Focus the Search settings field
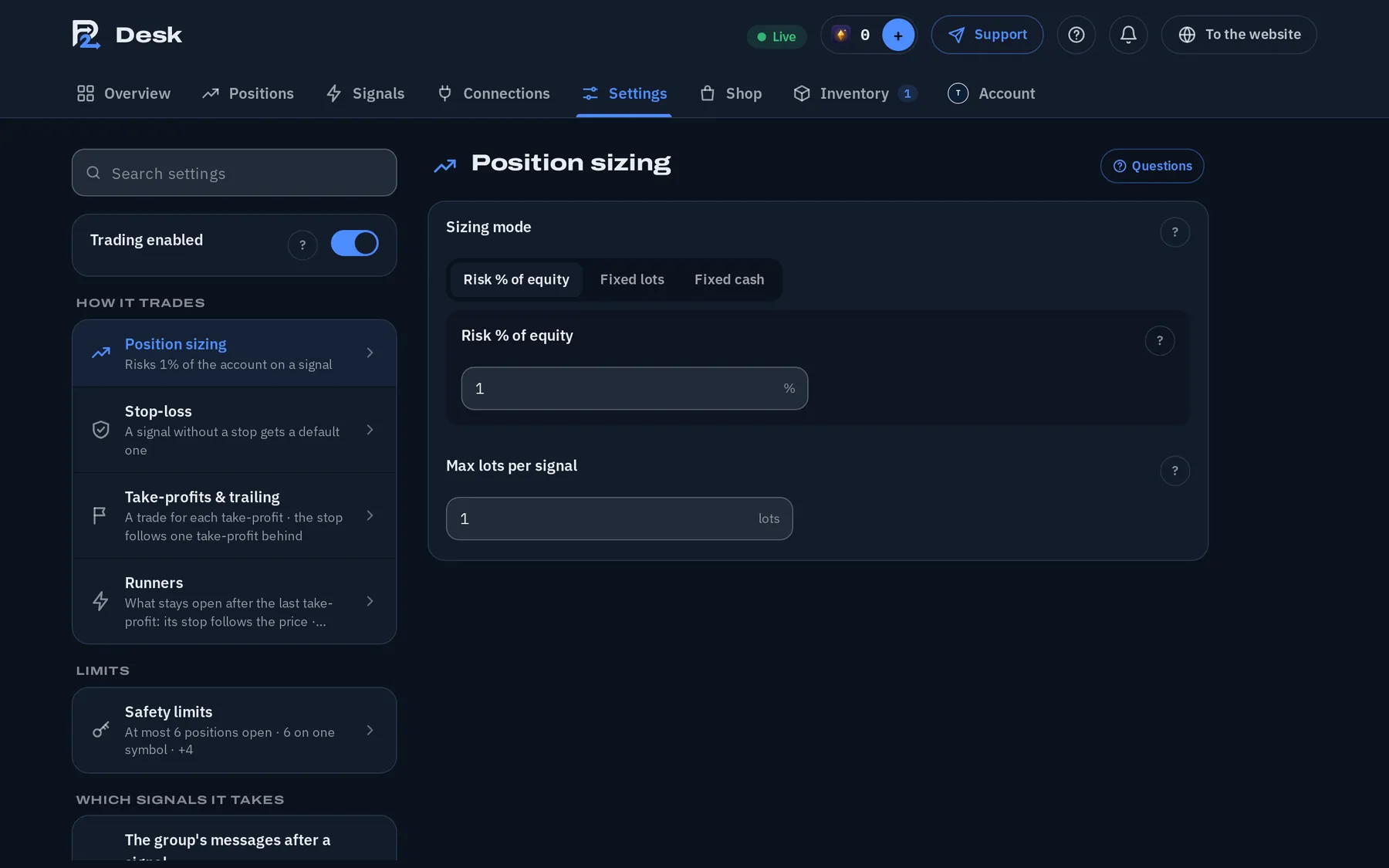The image size is (1389, 868). (x=235, y=173)
